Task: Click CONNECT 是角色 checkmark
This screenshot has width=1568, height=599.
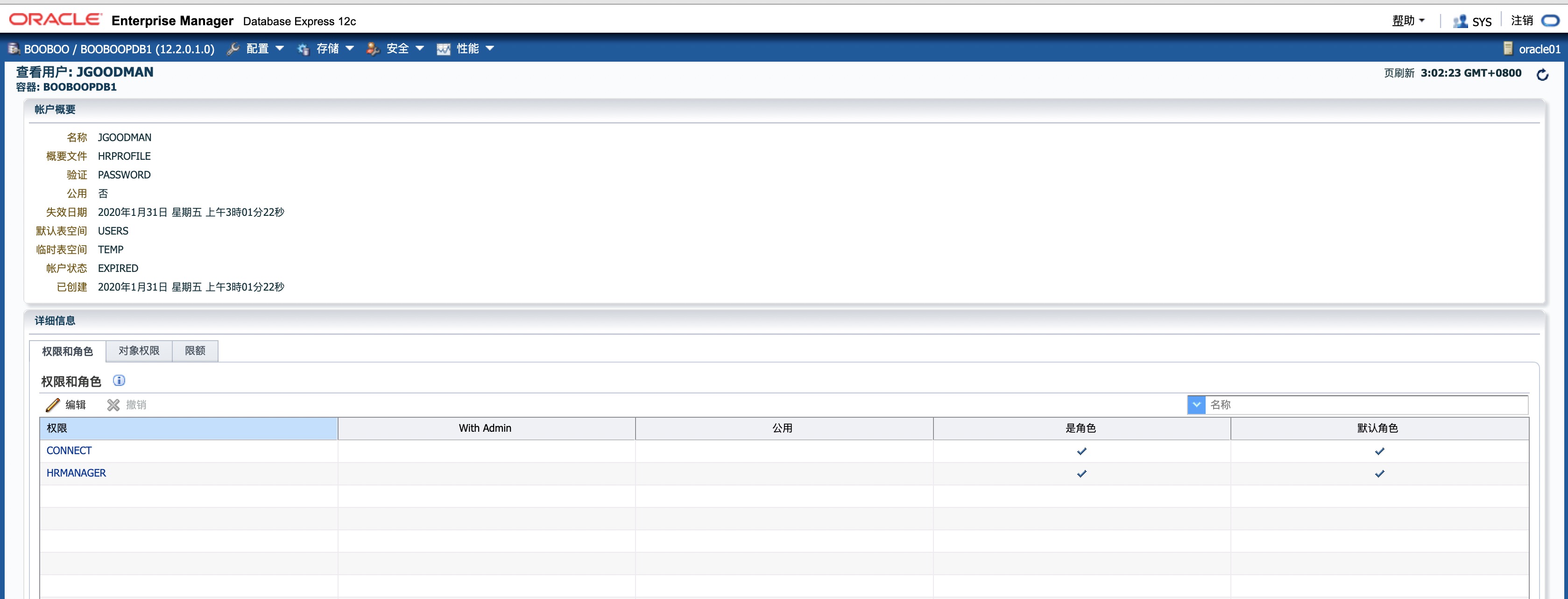Action: (x=1081, y=451)
